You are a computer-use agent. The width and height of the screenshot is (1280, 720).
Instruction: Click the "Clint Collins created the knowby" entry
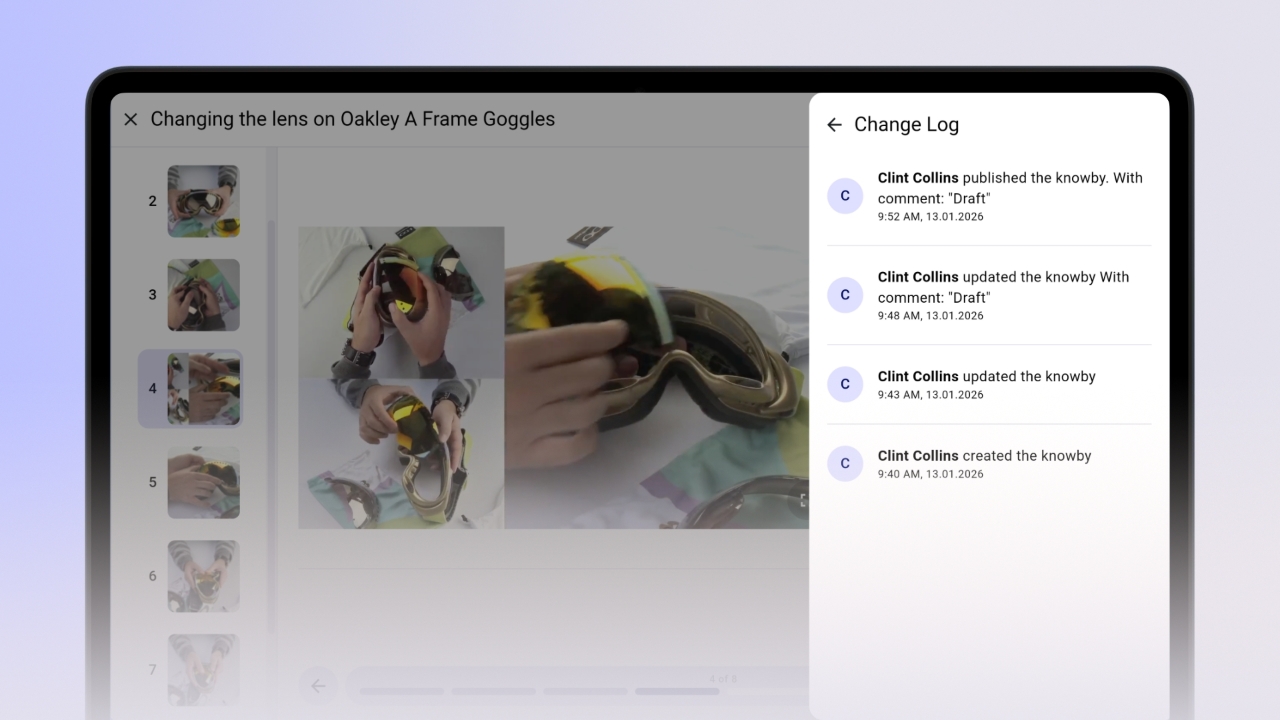[x=984, y=456]
